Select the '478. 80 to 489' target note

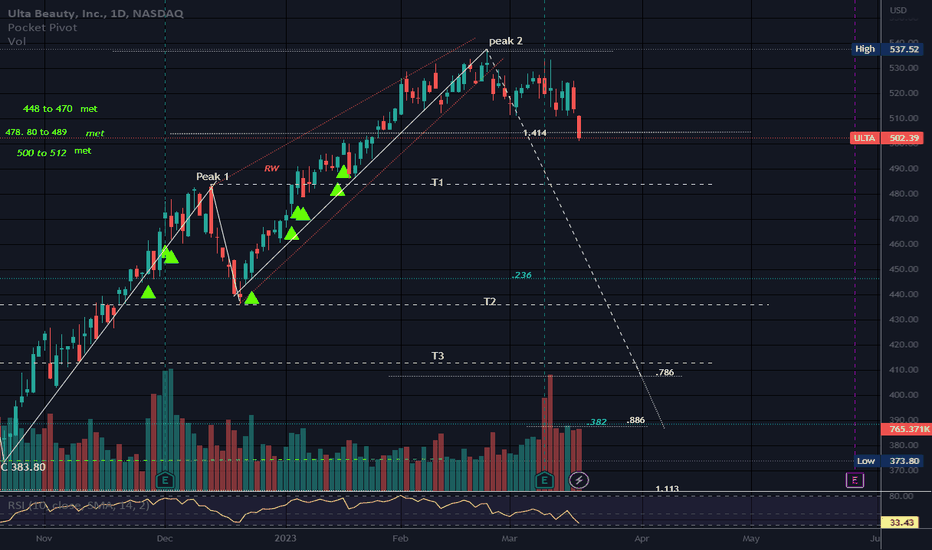click(x=36, y=132)
